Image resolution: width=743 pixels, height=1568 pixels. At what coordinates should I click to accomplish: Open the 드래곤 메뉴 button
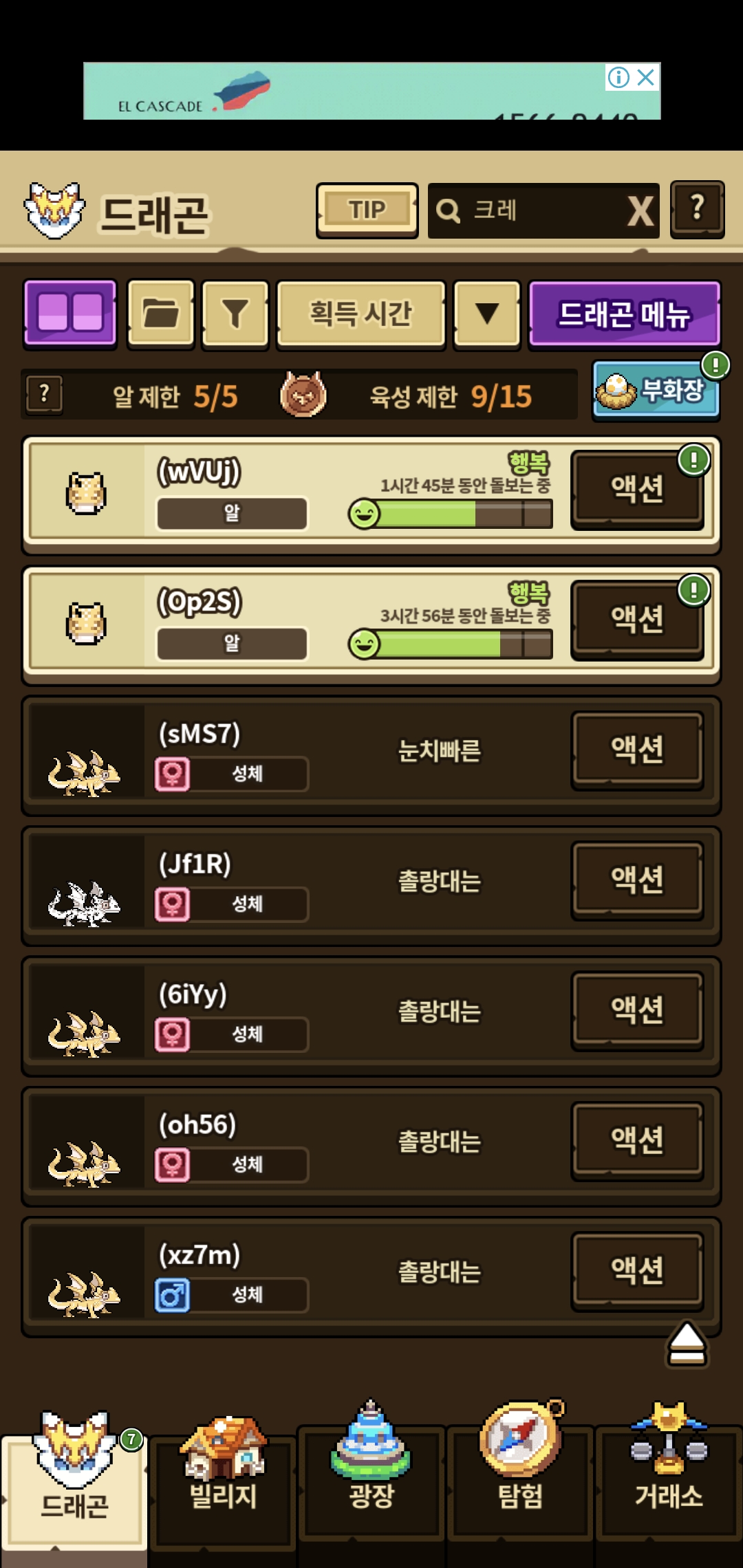(x=625, y=314)
